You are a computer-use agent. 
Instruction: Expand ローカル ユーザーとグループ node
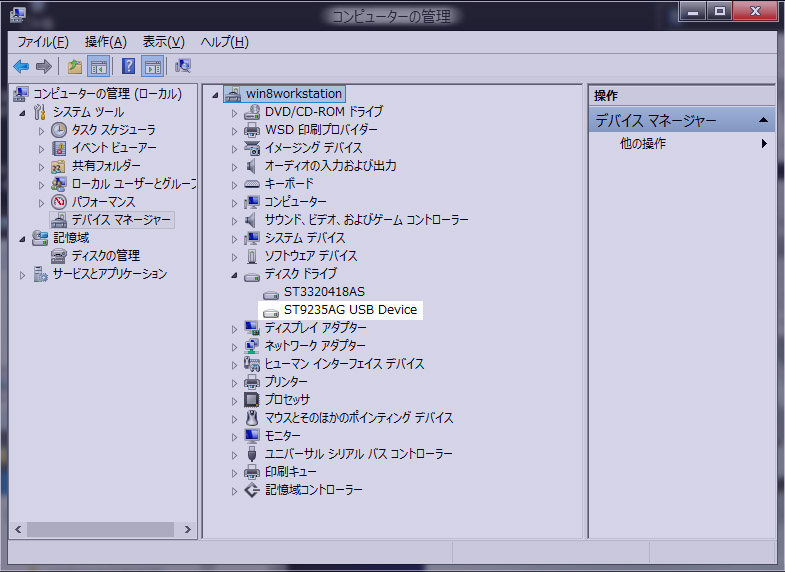point(42,185)
